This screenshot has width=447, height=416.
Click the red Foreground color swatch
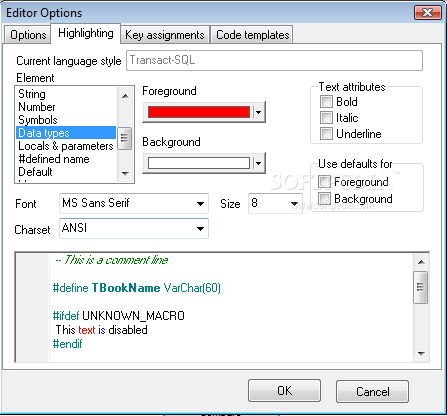pos(199,112)
